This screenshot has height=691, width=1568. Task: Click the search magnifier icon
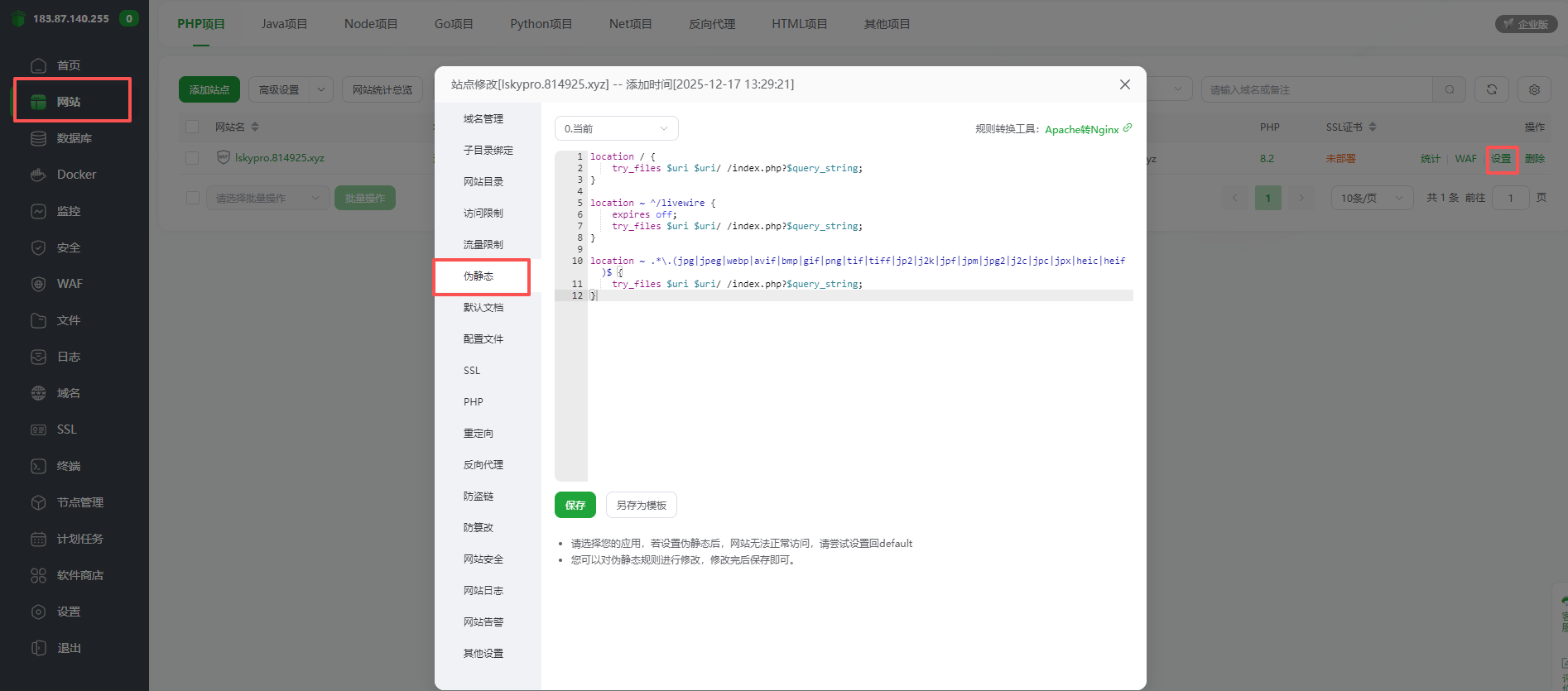1450,89
